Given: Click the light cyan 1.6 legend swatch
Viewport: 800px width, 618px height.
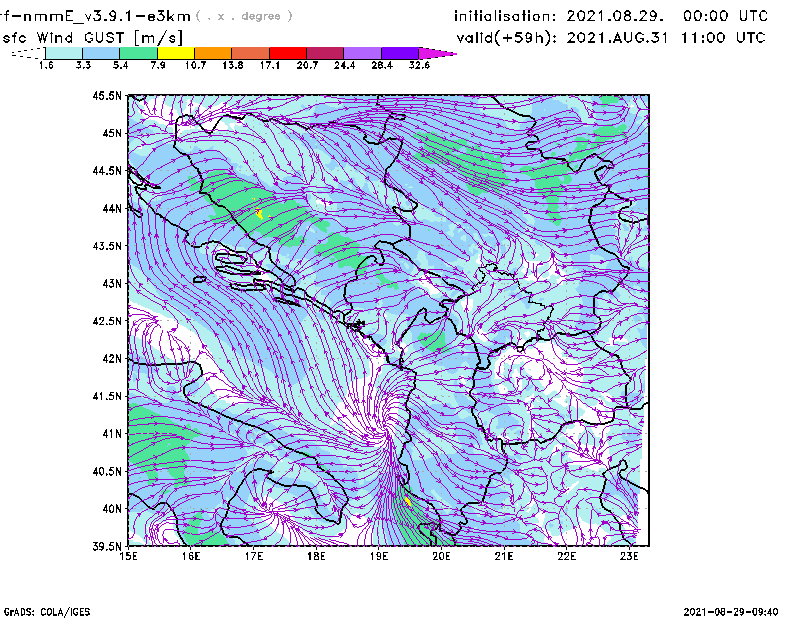Looking at the screenshot, I should 64,53.
